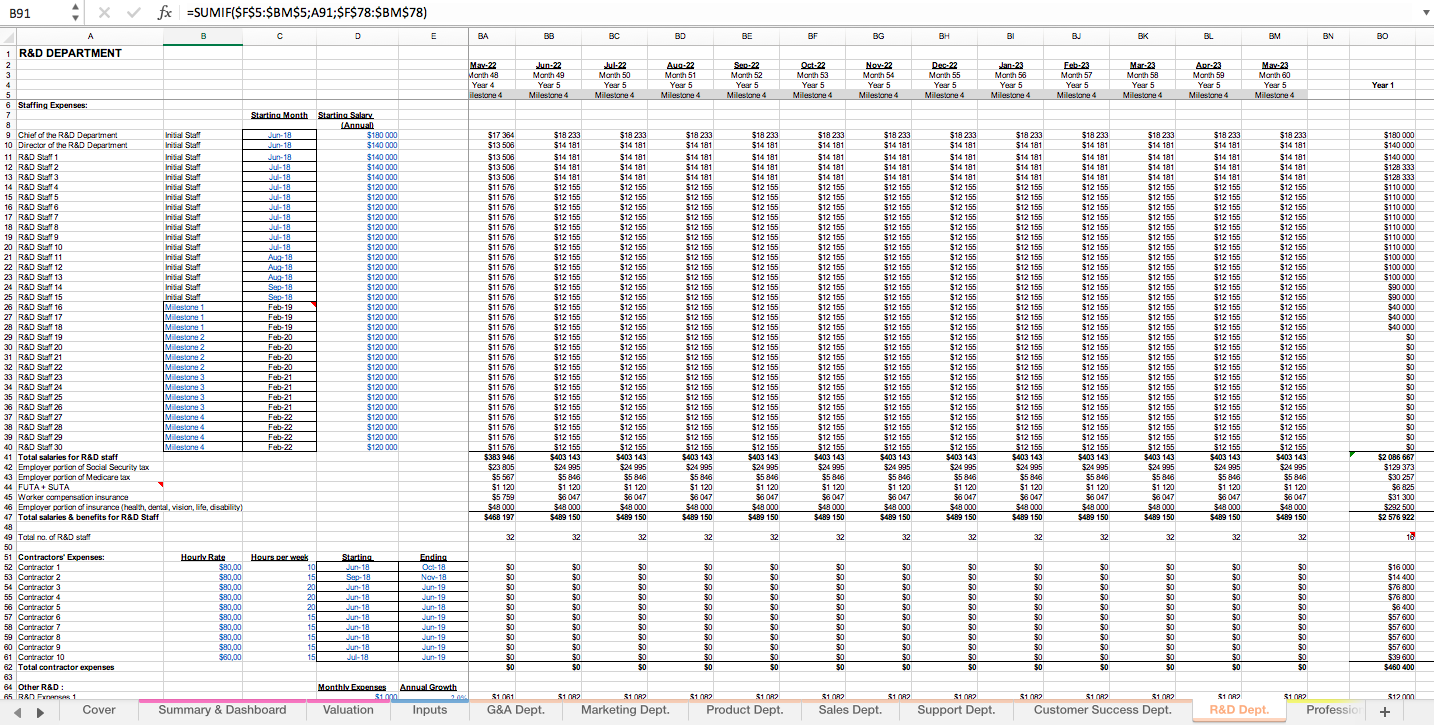This screenshot has width=1434, height=725.
Task: Select row 62 header
Action: pyautogui.click(x=7, y=667)
